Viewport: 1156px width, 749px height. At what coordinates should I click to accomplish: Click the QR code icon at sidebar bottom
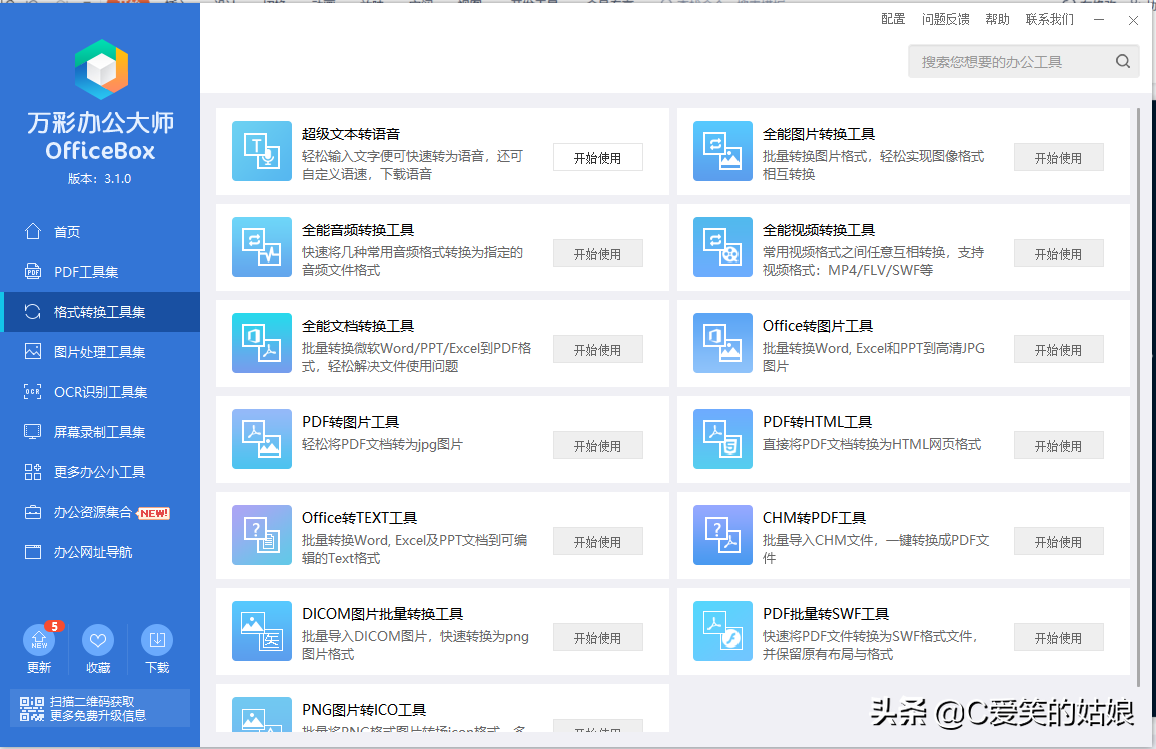pyautogui.click(x=32, y=708)
